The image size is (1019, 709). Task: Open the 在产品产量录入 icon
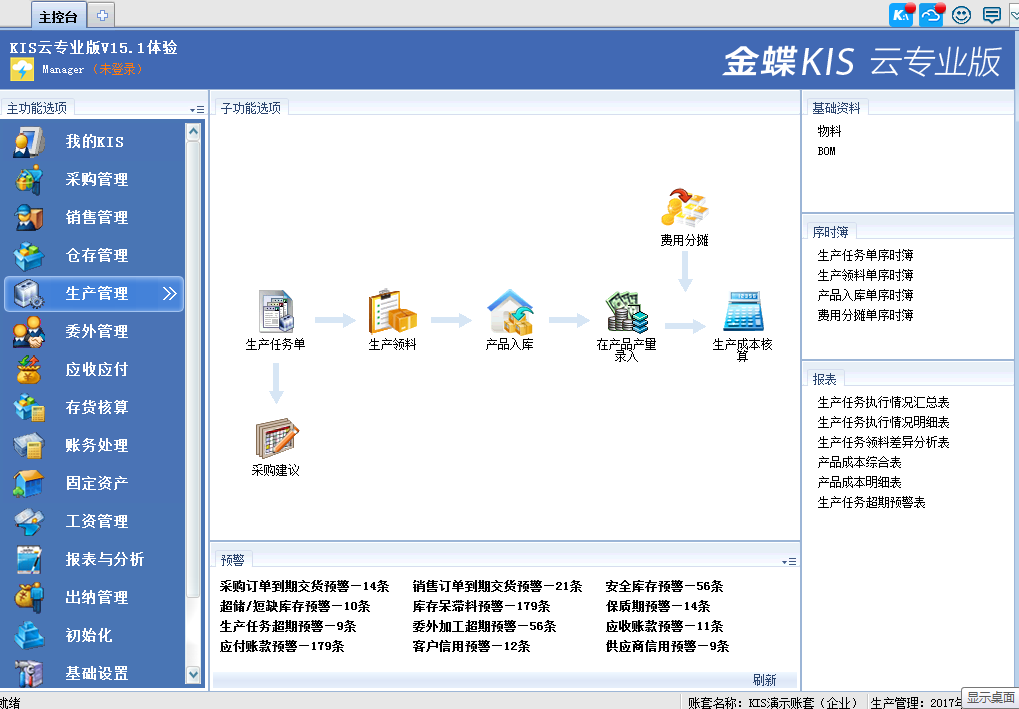click(626, 312)
